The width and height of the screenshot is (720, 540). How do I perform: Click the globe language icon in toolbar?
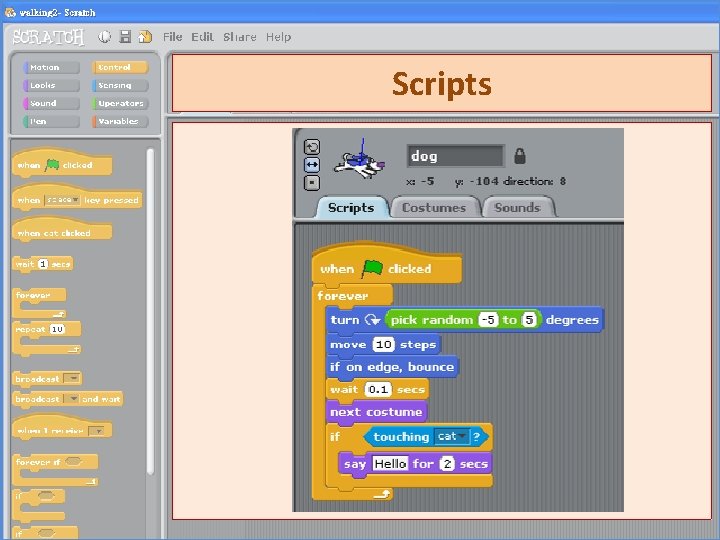point(105,37)
